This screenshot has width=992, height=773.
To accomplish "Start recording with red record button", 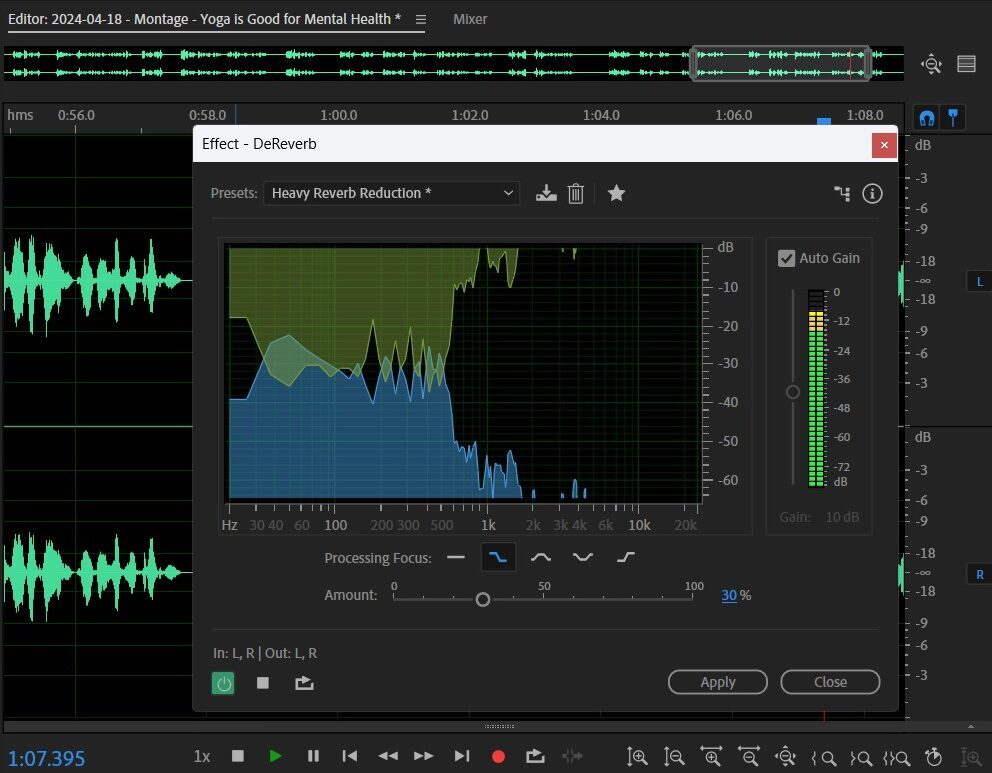I will pos(499,757).
